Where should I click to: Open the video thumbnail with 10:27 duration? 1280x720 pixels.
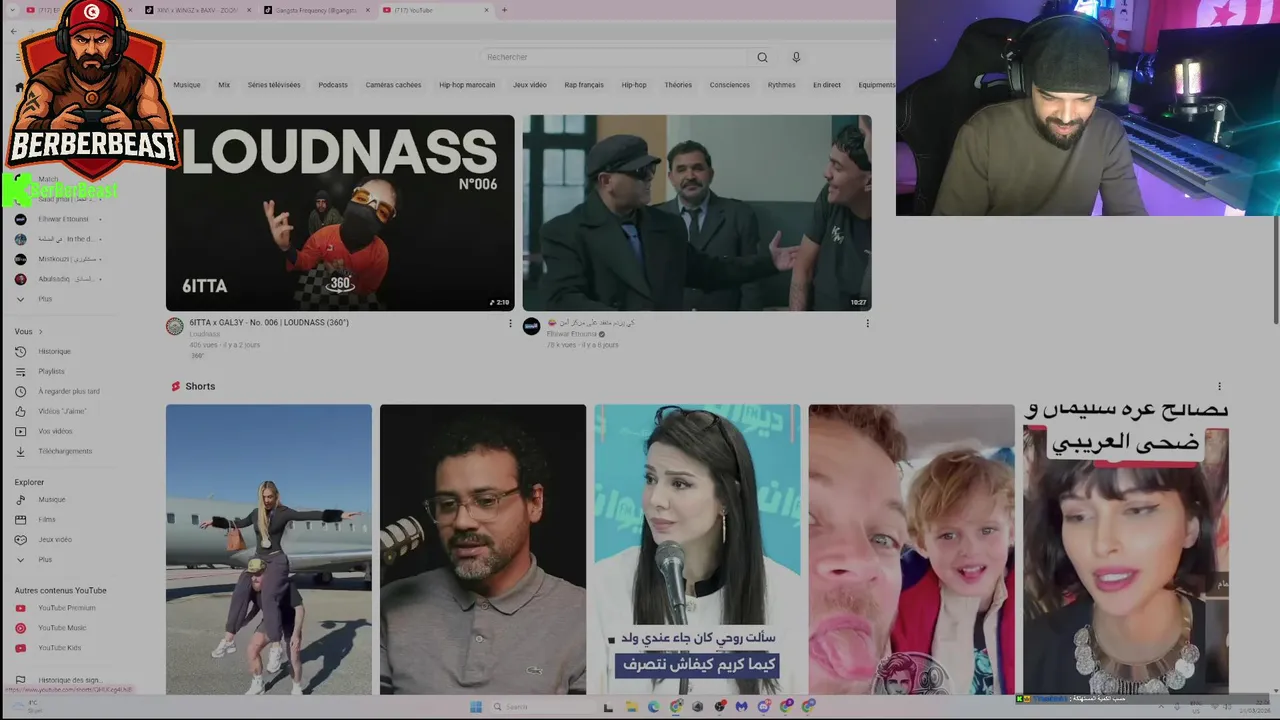tap(697, 213)
